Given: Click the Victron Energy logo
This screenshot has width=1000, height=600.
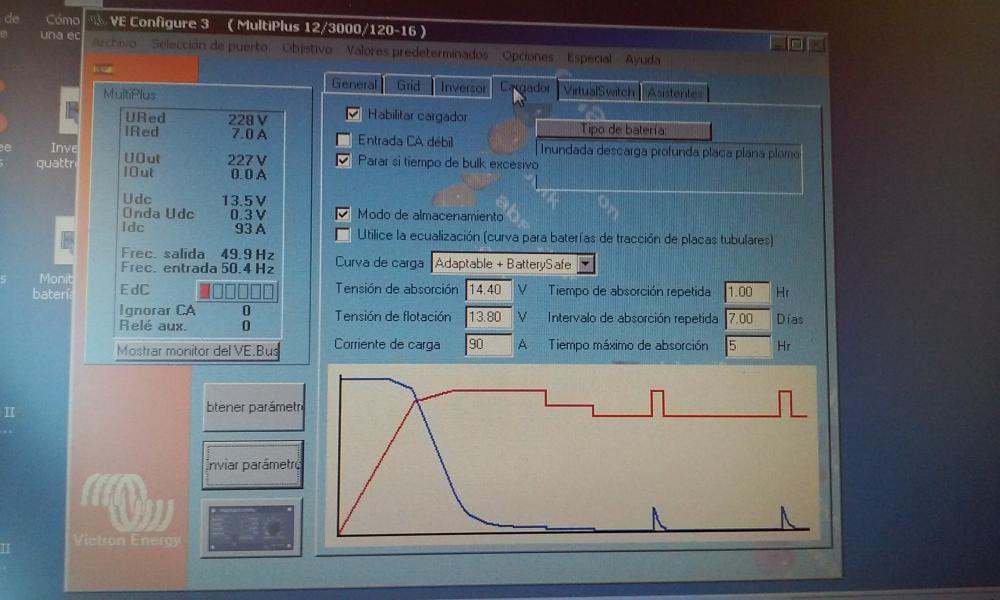Looking at the screenshot, I should click(x=128, y=510).
